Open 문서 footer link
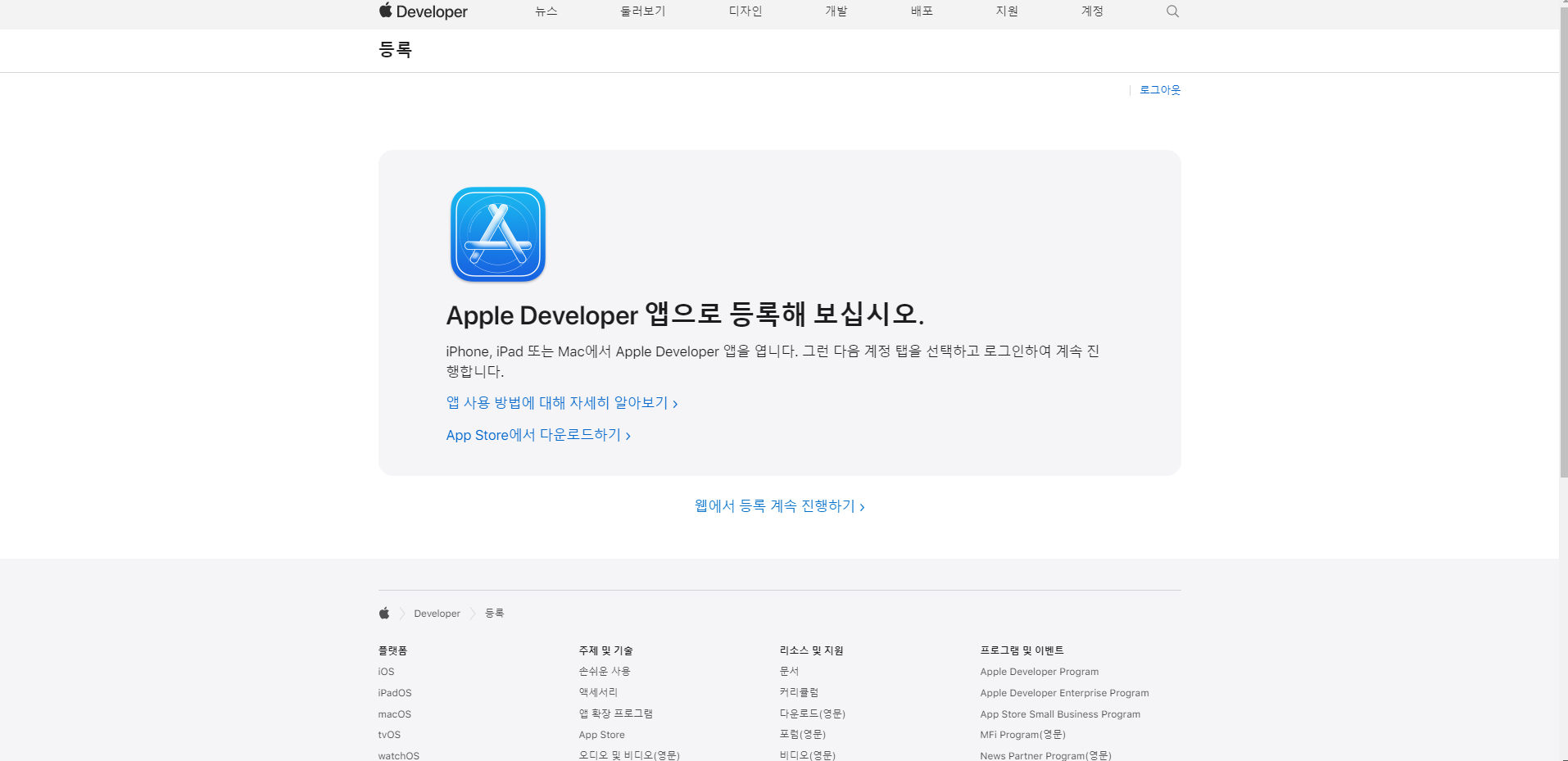 [789, 671]
